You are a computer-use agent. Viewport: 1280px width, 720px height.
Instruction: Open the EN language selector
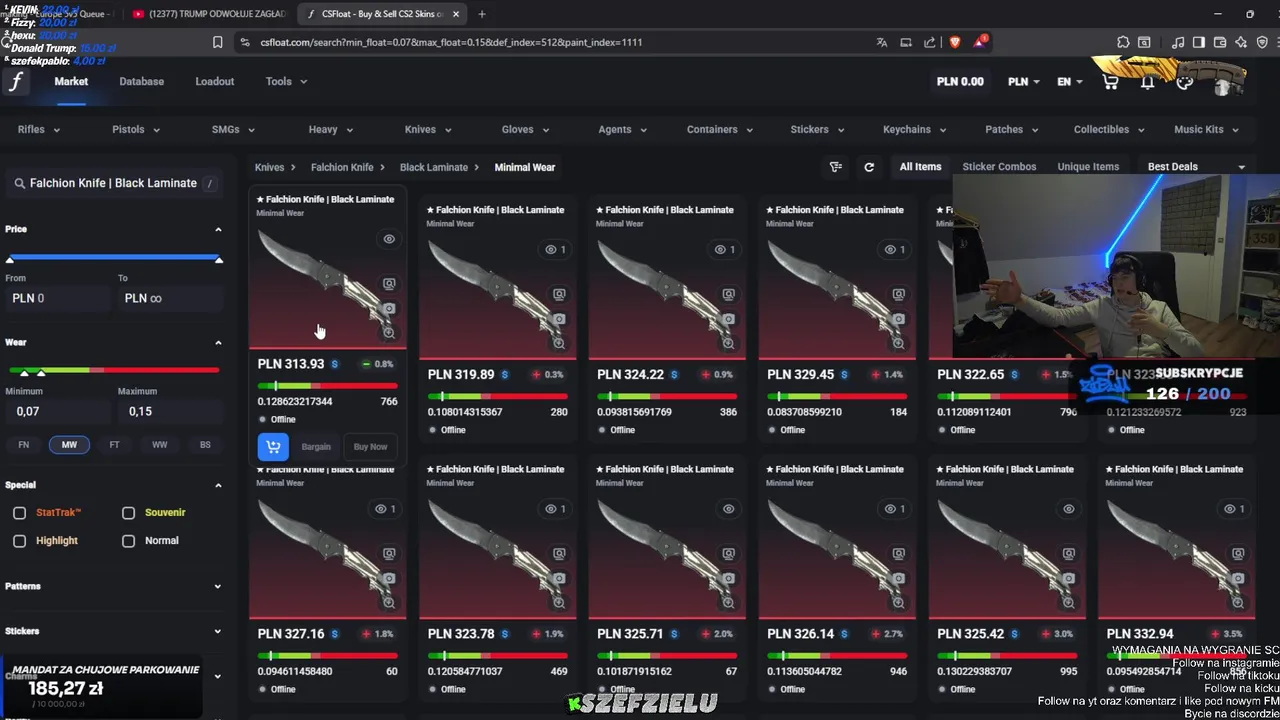[x=1070, y=82]
